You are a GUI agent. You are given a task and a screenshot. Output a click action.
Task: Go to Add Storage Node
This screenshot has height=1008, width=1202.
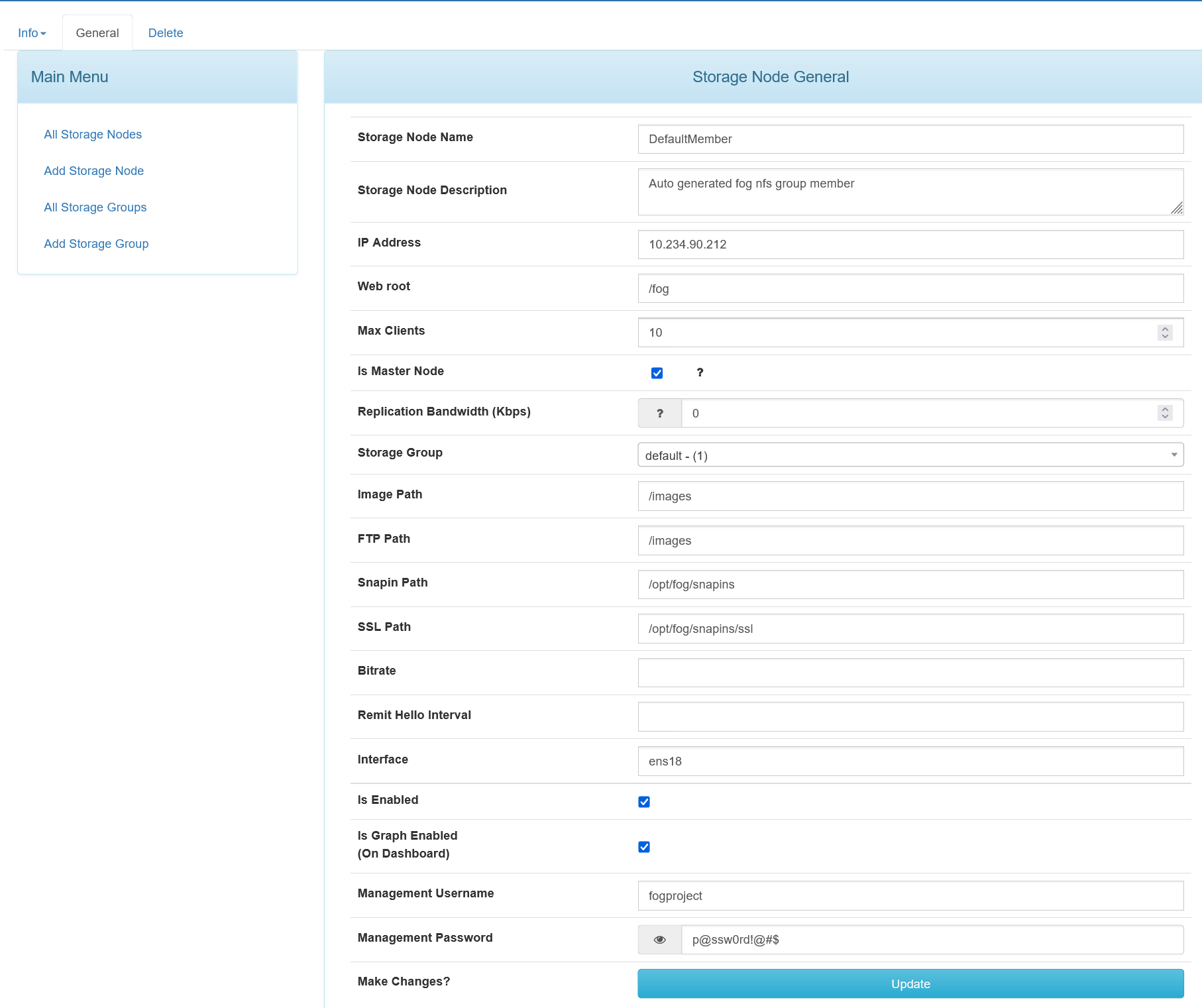[94, 171]
